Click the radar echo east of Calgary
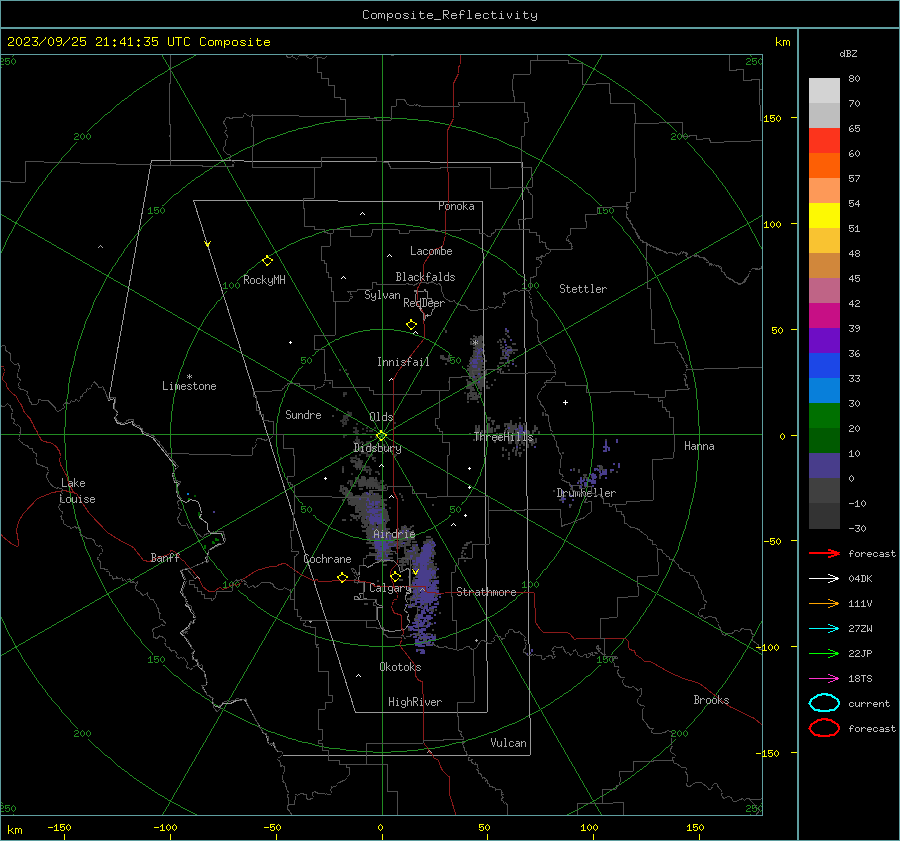900x841 pixels. (x=424, y=597)
